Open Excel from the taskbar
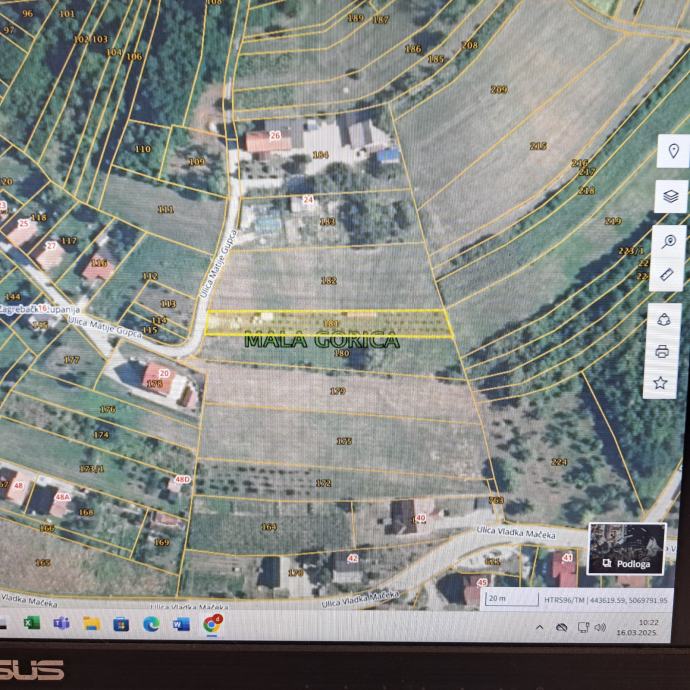Viewport: 690px width, 690px height. pyautogui.click(x=32, y=623)
